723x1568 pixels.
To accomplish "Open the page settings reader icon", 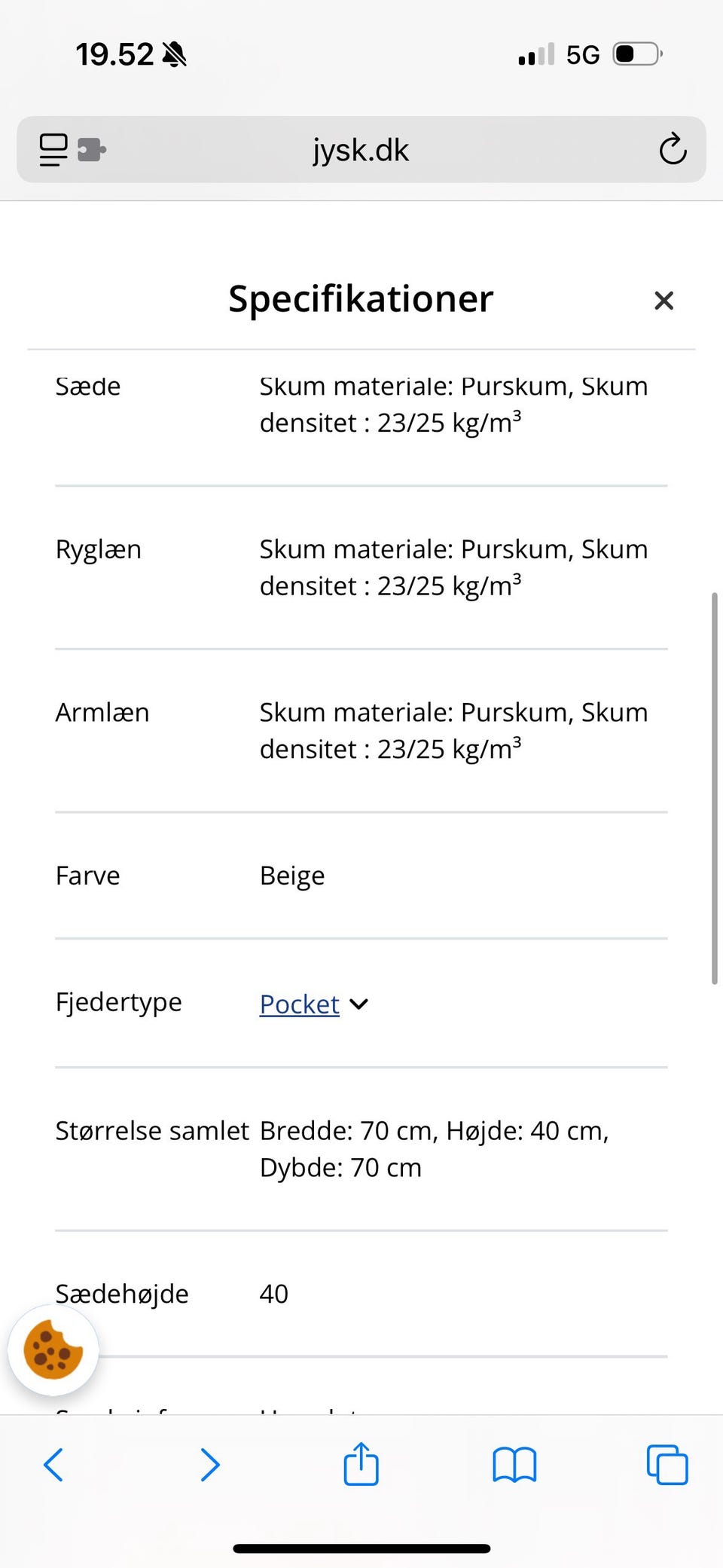I will pyautogui.click(x=53, y=149).
